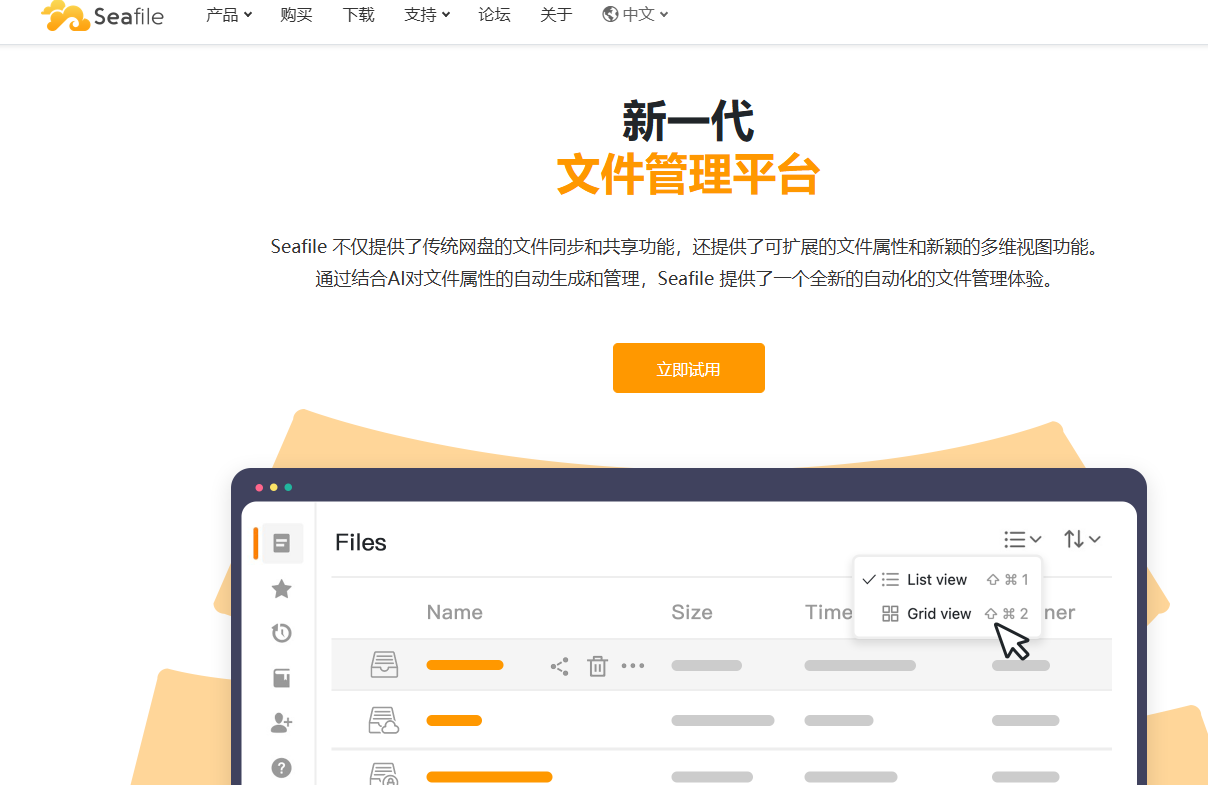Image resolution: width=1208 pixels, height=785 pixels.
Task: Click the yellow window dot
Action: point(274,487)
